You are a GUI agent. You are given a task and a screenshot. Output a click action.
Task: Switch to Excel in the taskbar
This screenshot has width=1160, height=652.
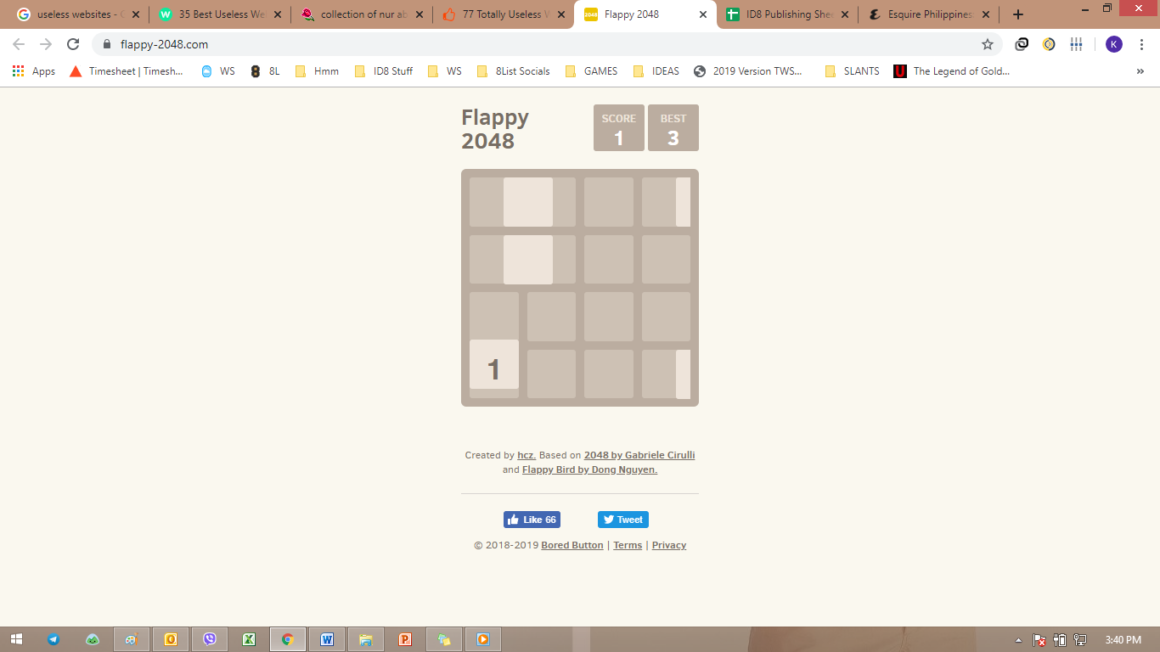pos(249,639)
